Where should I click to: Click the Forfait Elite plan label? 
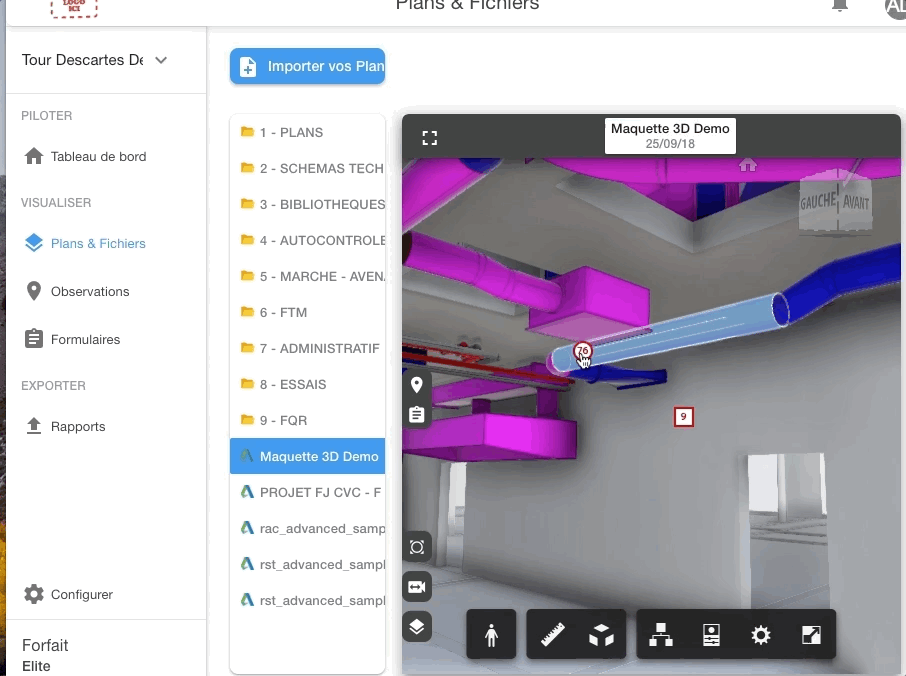pyautogui.click(x=45, y=655)
